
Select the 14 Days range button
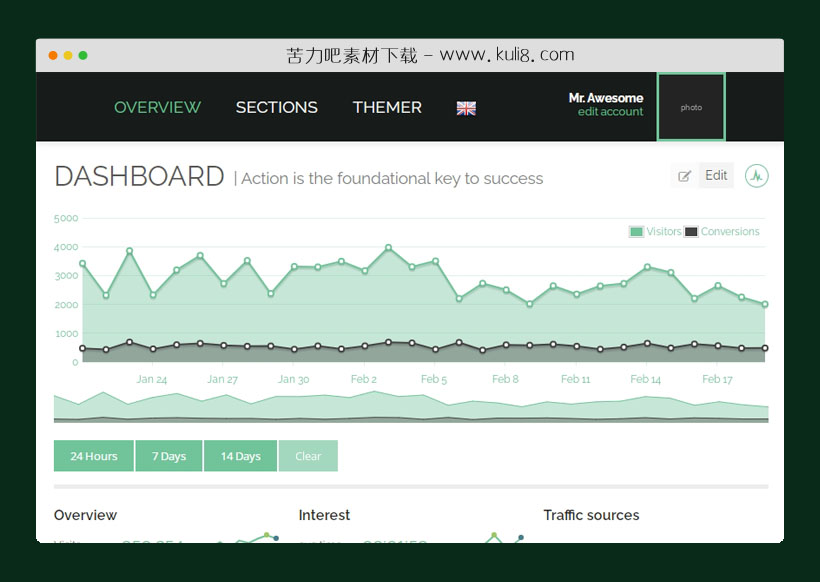240,456
